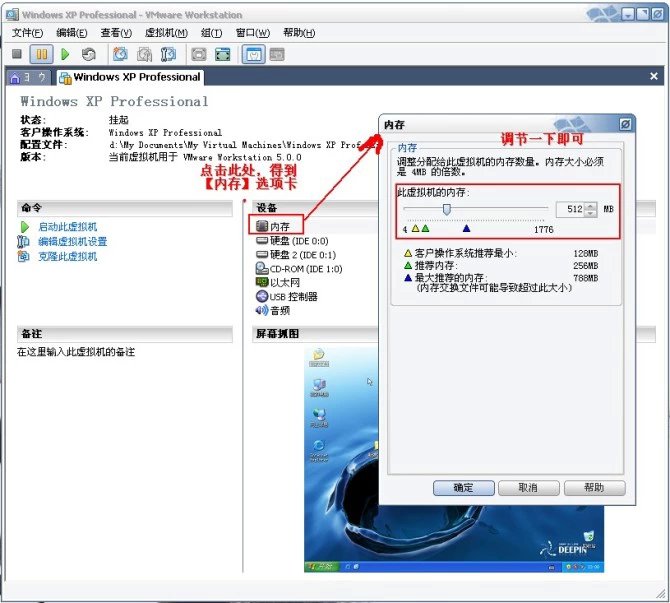Click the 确定 button in memory dialog
The image size is (670, 603).
(463, 488)
